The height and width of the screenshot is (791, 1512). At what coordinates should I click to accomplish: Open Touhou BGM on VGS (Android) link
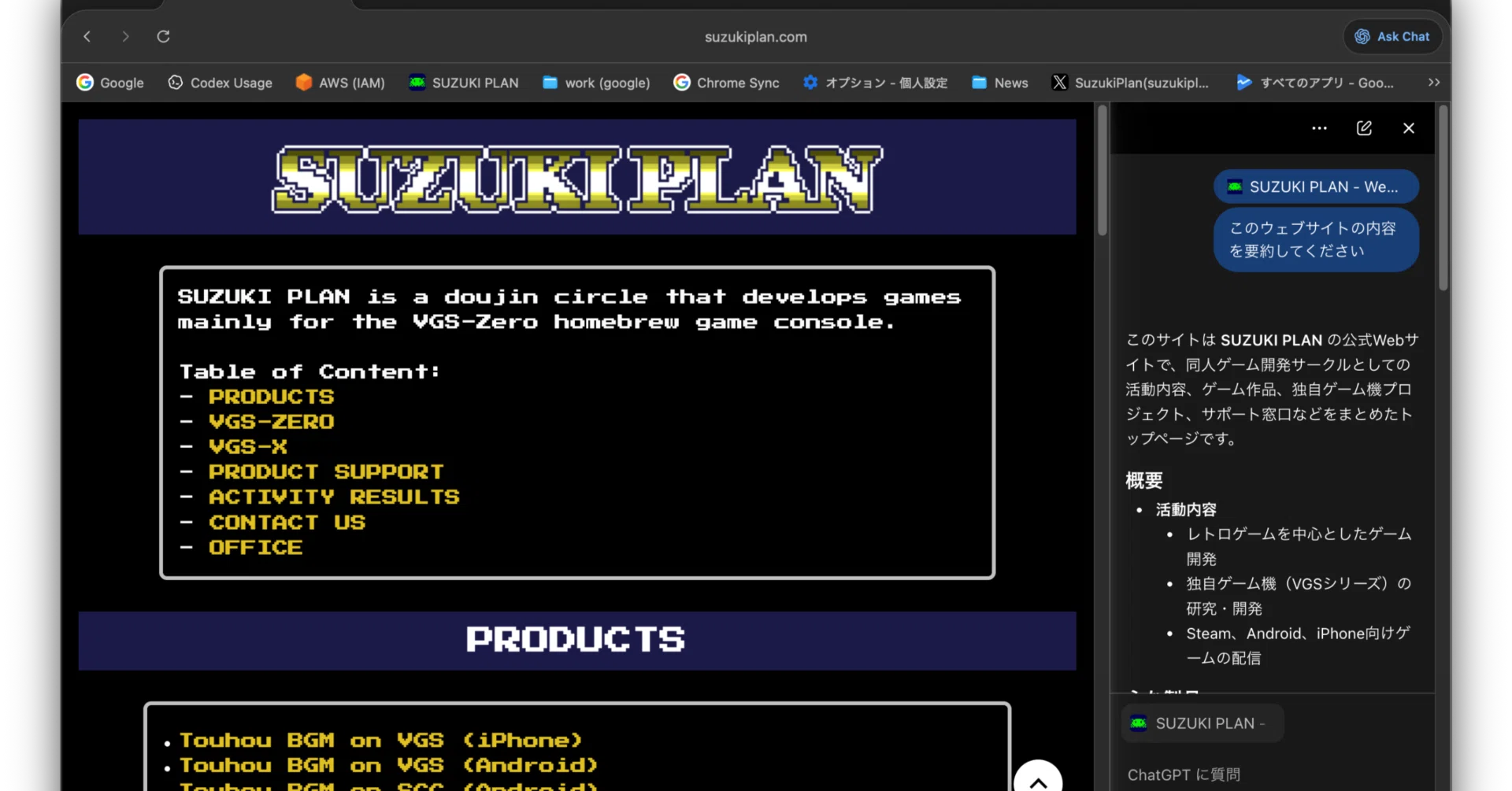(389, 766)
